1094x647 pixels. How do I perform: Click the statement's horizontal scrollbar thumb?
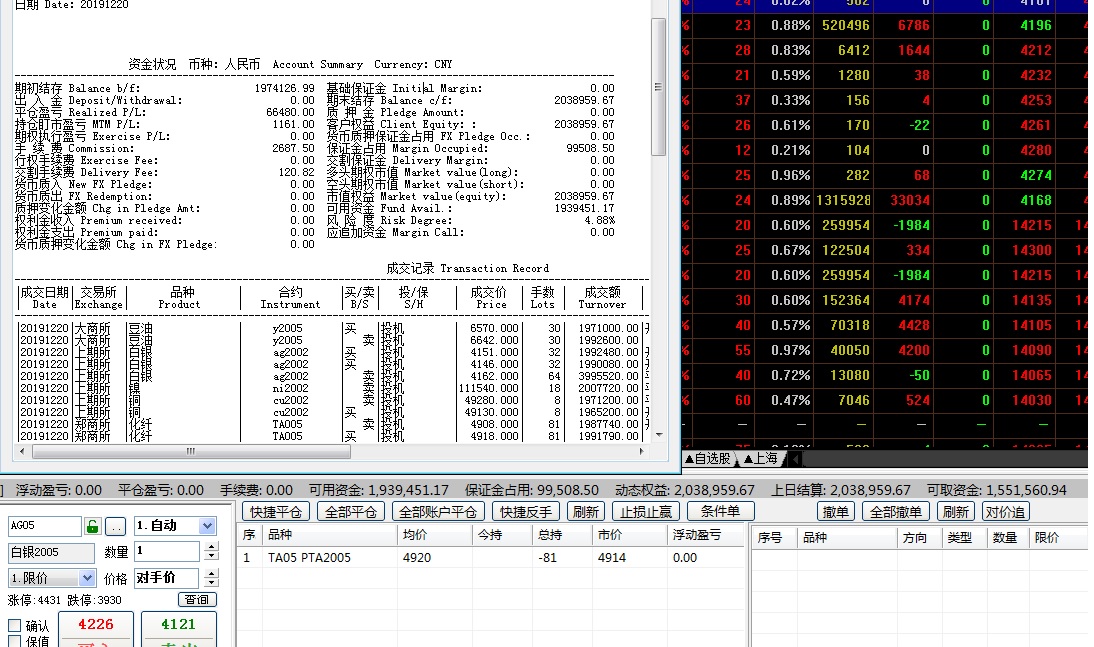click(191, 452)
